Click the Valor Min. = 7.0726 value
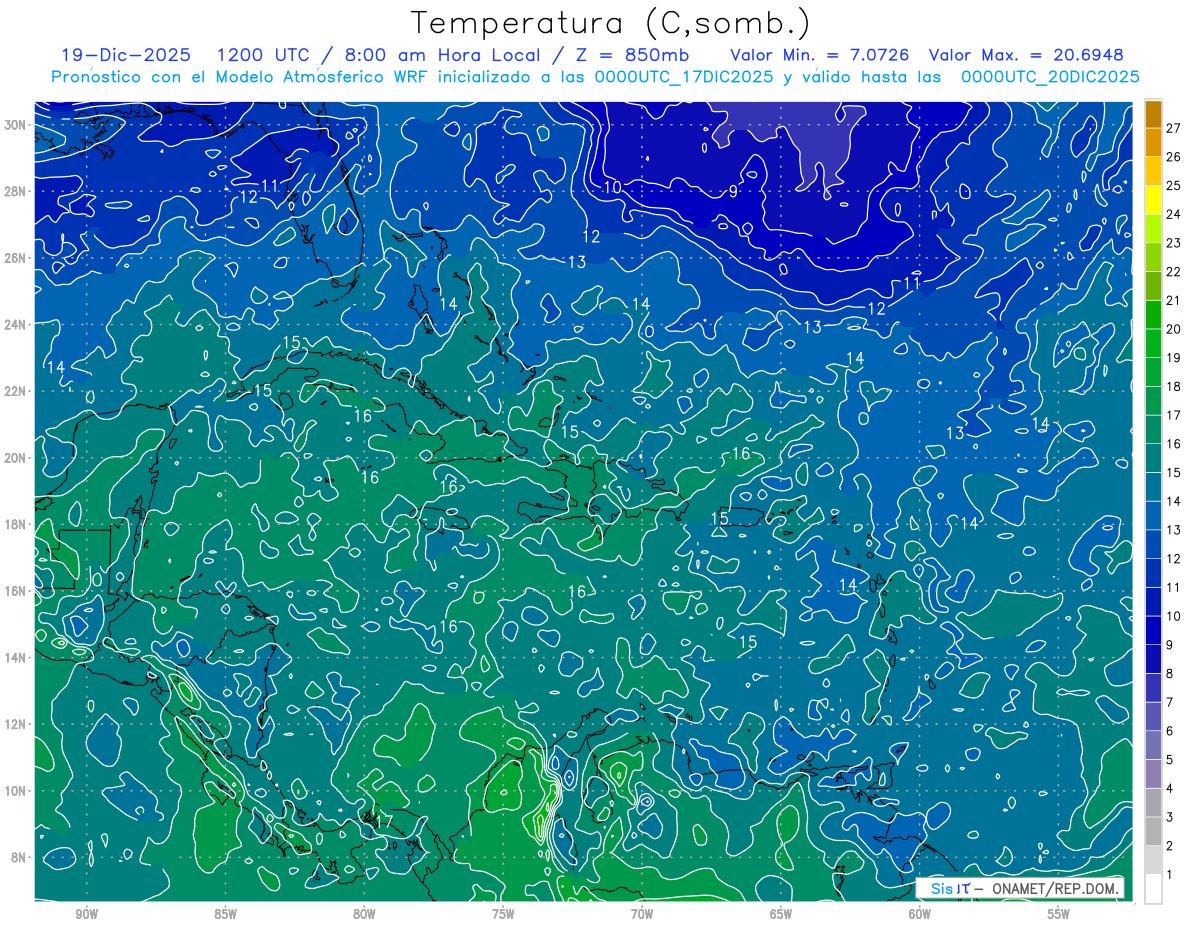The image size is (1200, 927). 820,55
